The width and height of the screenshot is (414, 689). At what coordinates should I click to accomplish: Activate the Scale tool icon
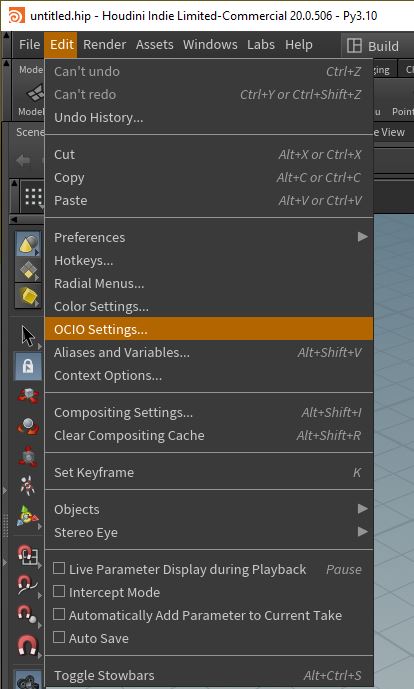(x=28, y=456)
